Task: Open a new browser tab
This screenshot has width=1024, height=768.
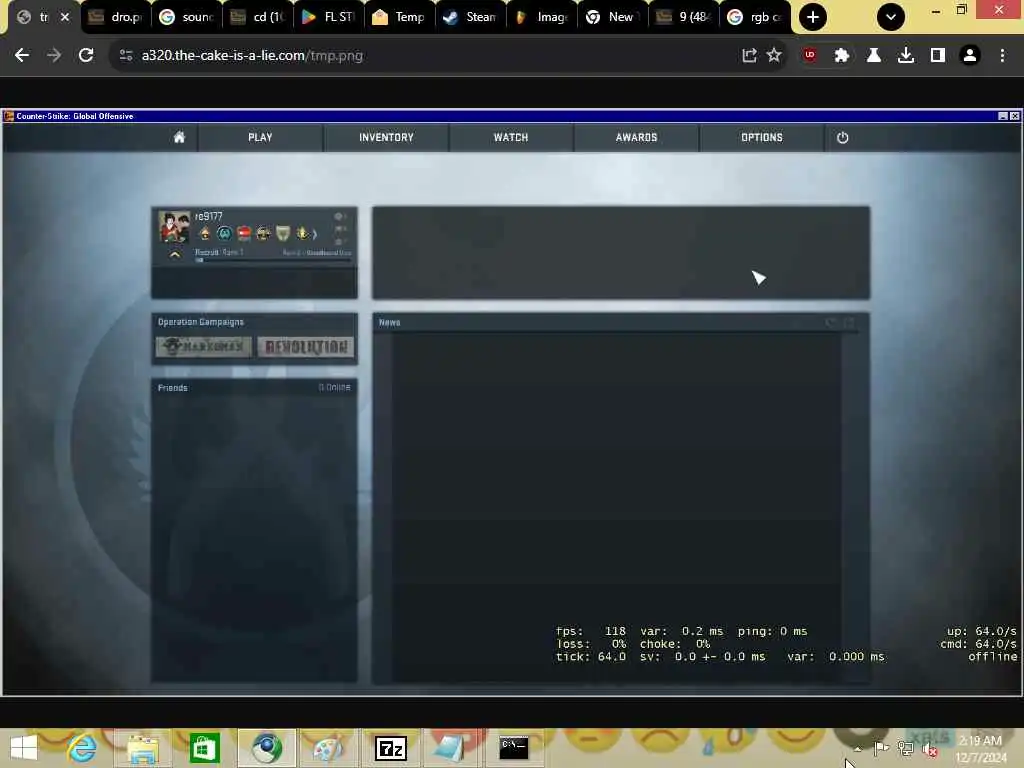Action: [812, 17]
